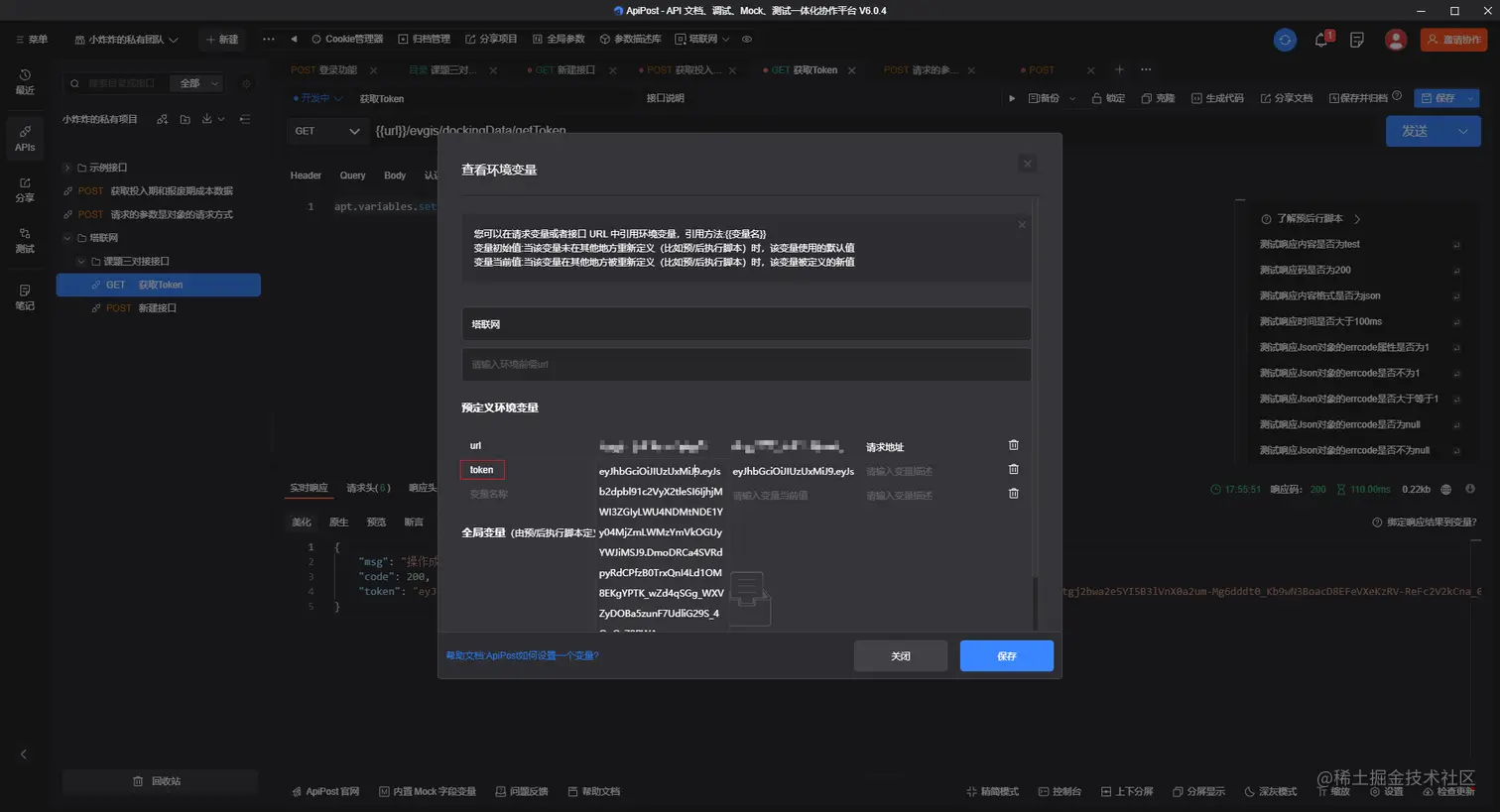Click the collapse-list icon in the project header

pos(245,119)
